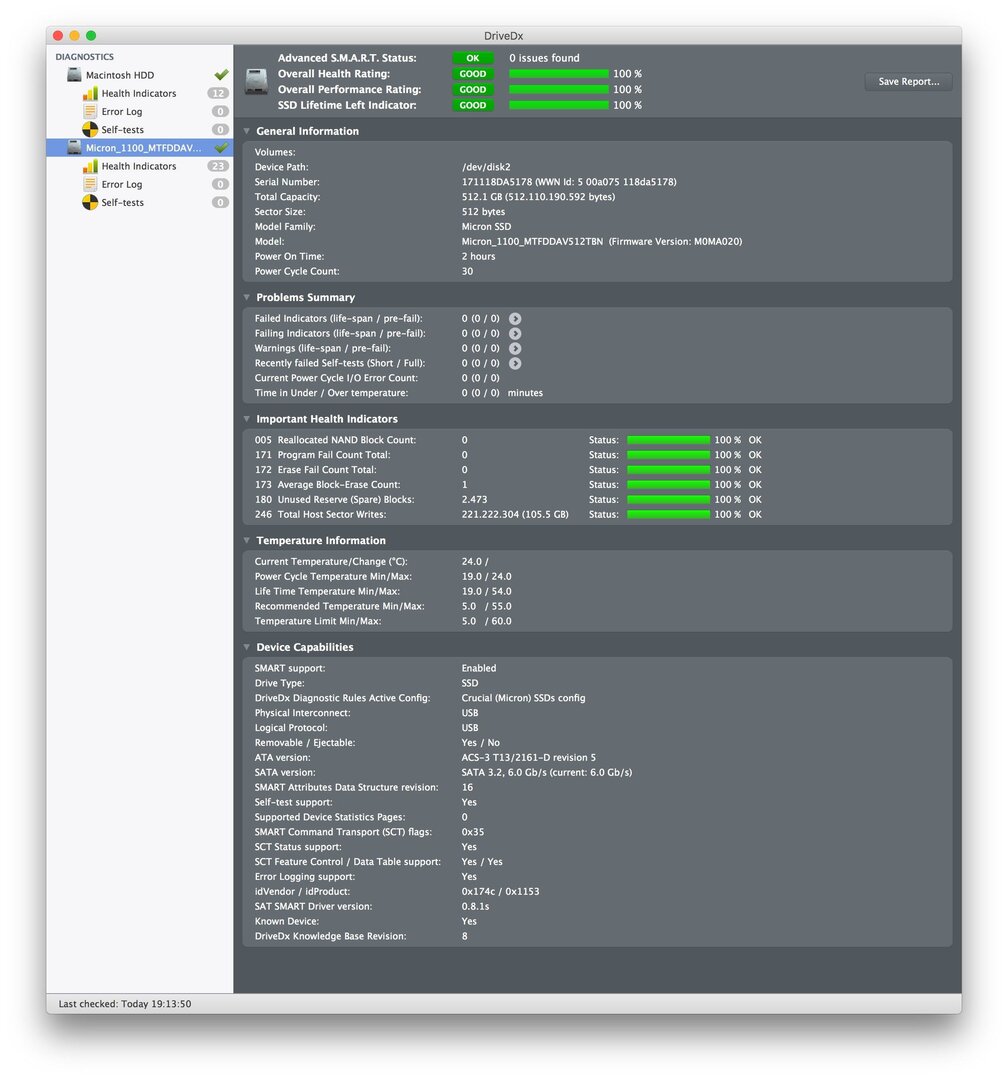1008x1080 pixels.
Task: Click the Overall Health Rating progress bar
Action: (x=559, y=74)
